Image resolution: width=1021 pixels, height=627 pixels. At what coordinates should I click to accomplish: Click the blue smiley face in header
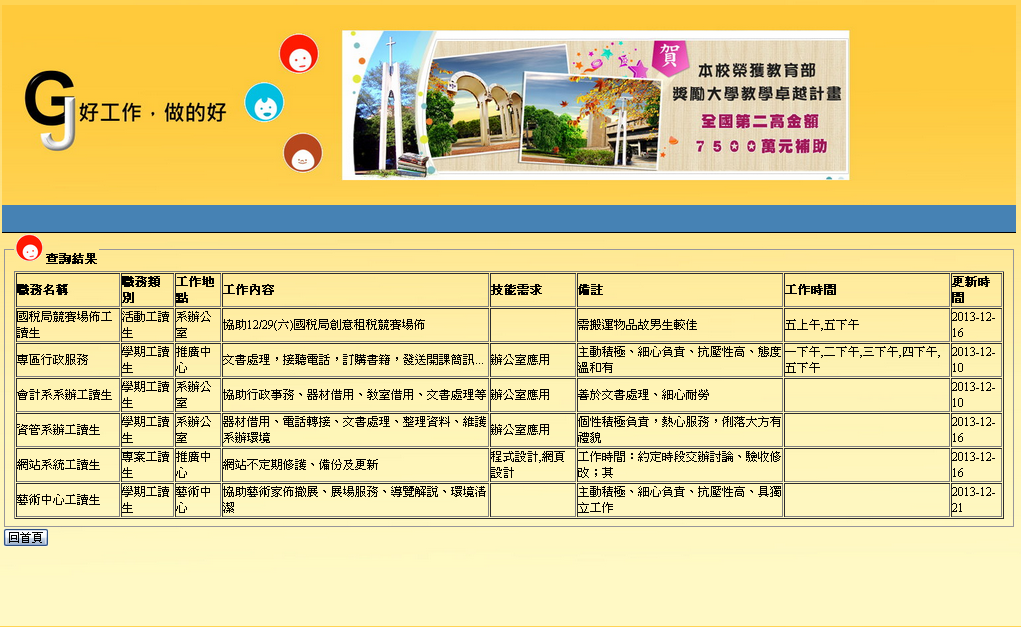(x=264, y=102)
